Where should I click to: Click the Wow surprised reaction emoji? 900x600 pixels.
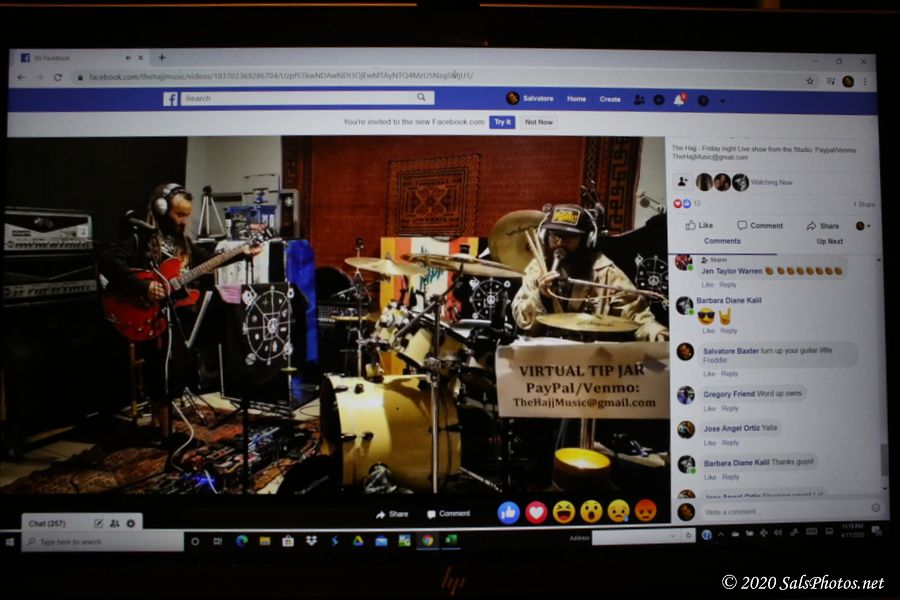click(591, 512)
